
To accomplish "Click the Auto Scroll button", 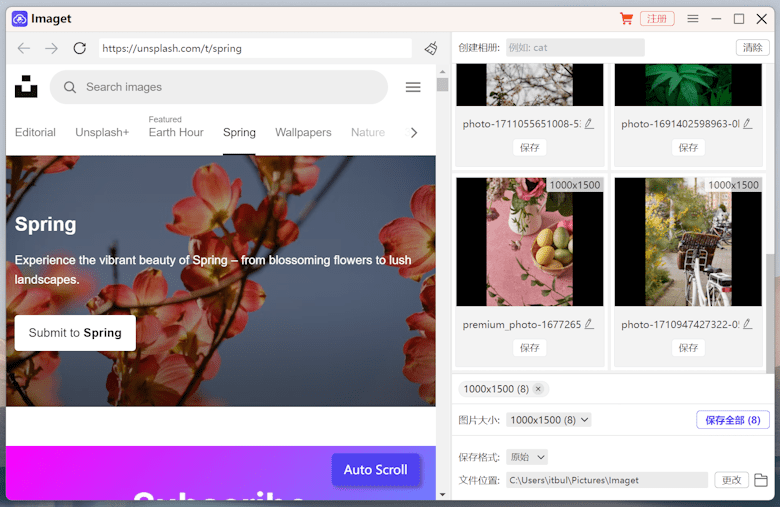I will pos(376,470).
